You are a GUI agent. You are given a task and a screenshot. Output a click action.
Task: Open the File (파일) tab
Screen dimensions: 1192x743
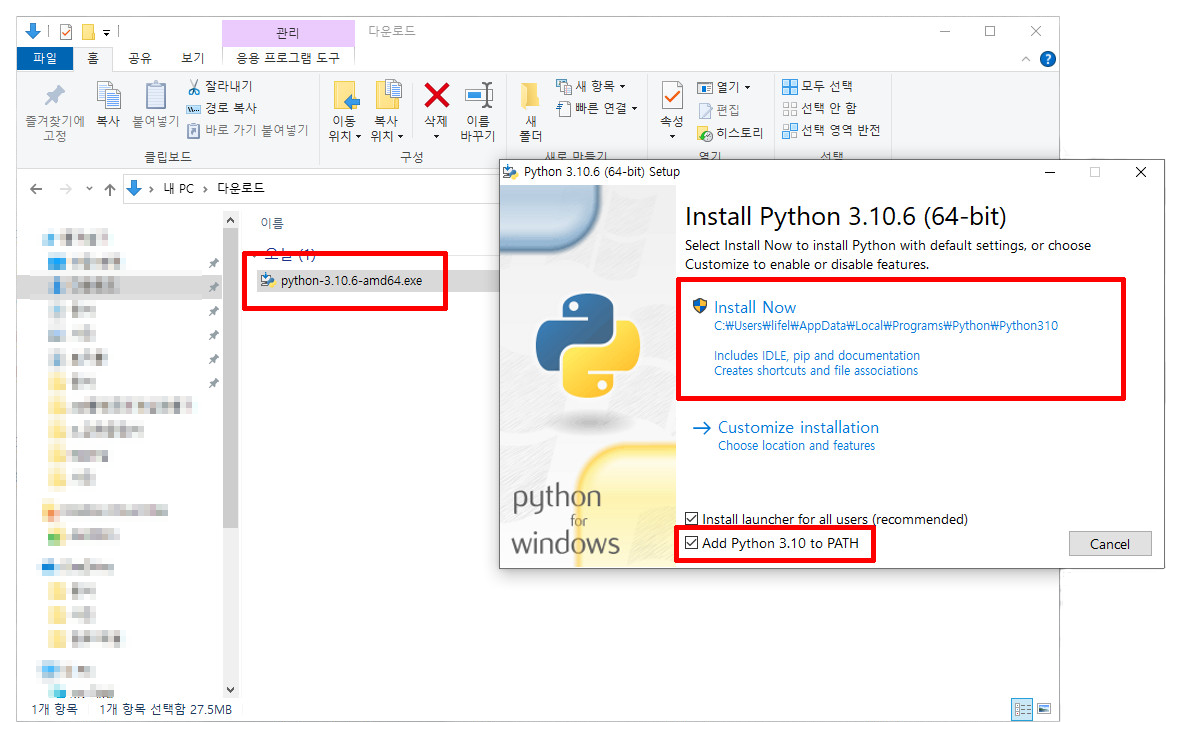click(45, 58)
